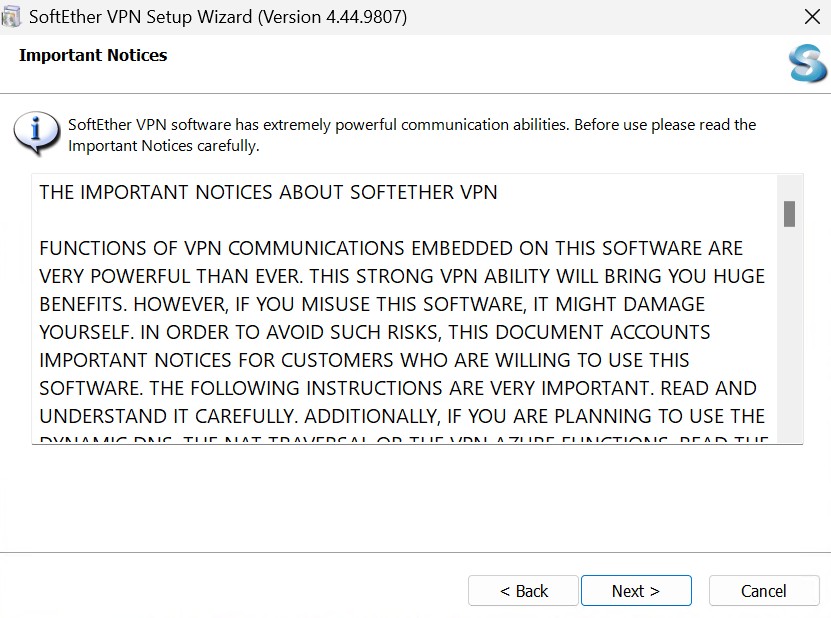Click the line starting "YOURSELF. IN ORDER TO AVOID"
Screen dimensions: 831x618
coord(375,332)
